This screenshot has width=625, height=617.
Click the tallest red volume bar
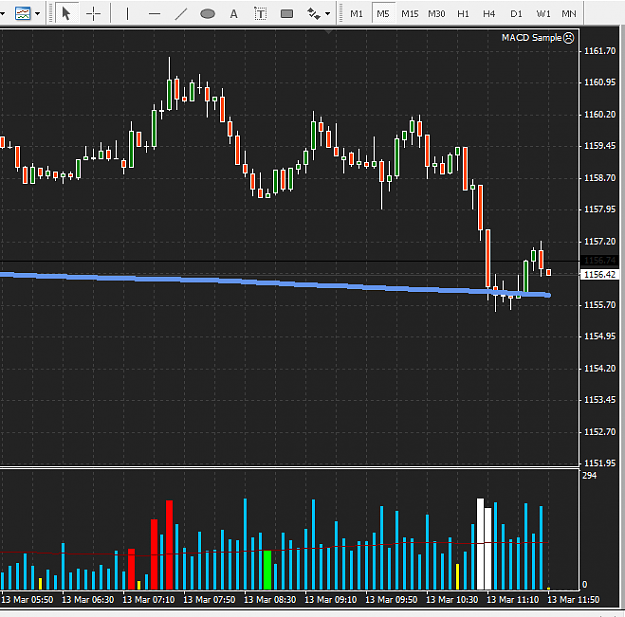pyautogui.click(x=169, y=545)
